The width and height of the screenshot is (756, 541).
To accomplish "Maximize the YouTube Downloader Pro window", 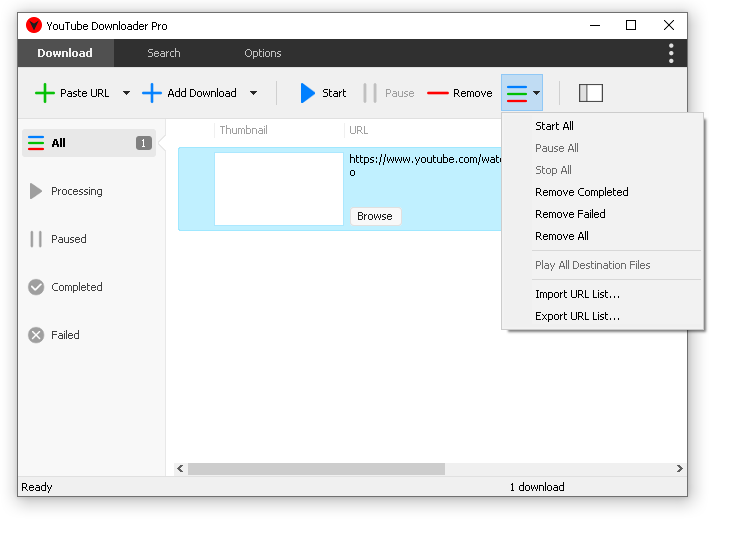I will tap(631, 26).
